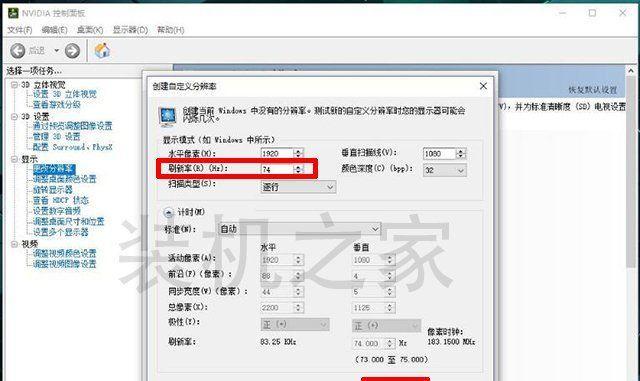640x381 pixels.
Task: Click the green Back arrow icon
Action: (18, 51)
